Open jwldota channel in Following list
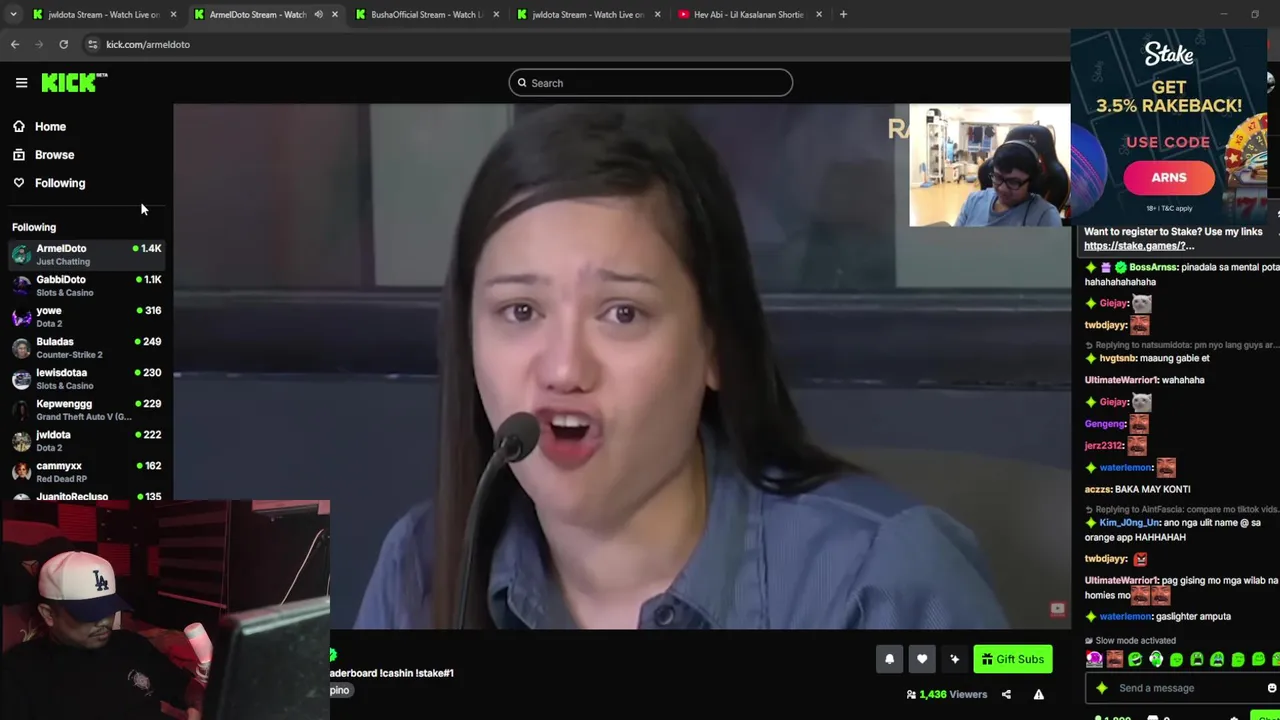The width and height of the screenshot is (1280, 720). coord(86,440)
